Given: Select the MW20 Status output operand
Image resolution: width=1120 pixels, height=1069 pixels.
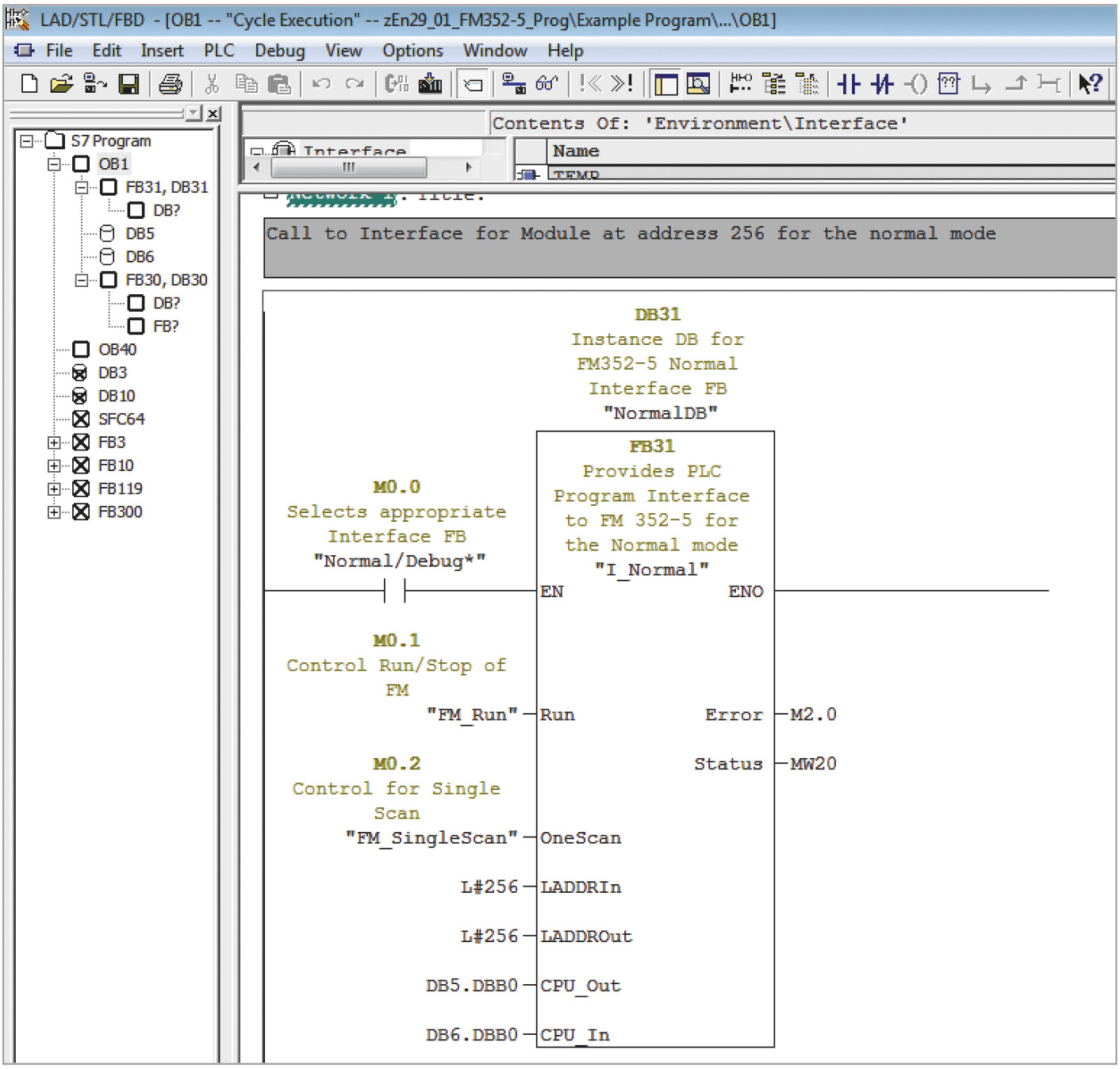Looking at the screenshot, I should 813,764.
